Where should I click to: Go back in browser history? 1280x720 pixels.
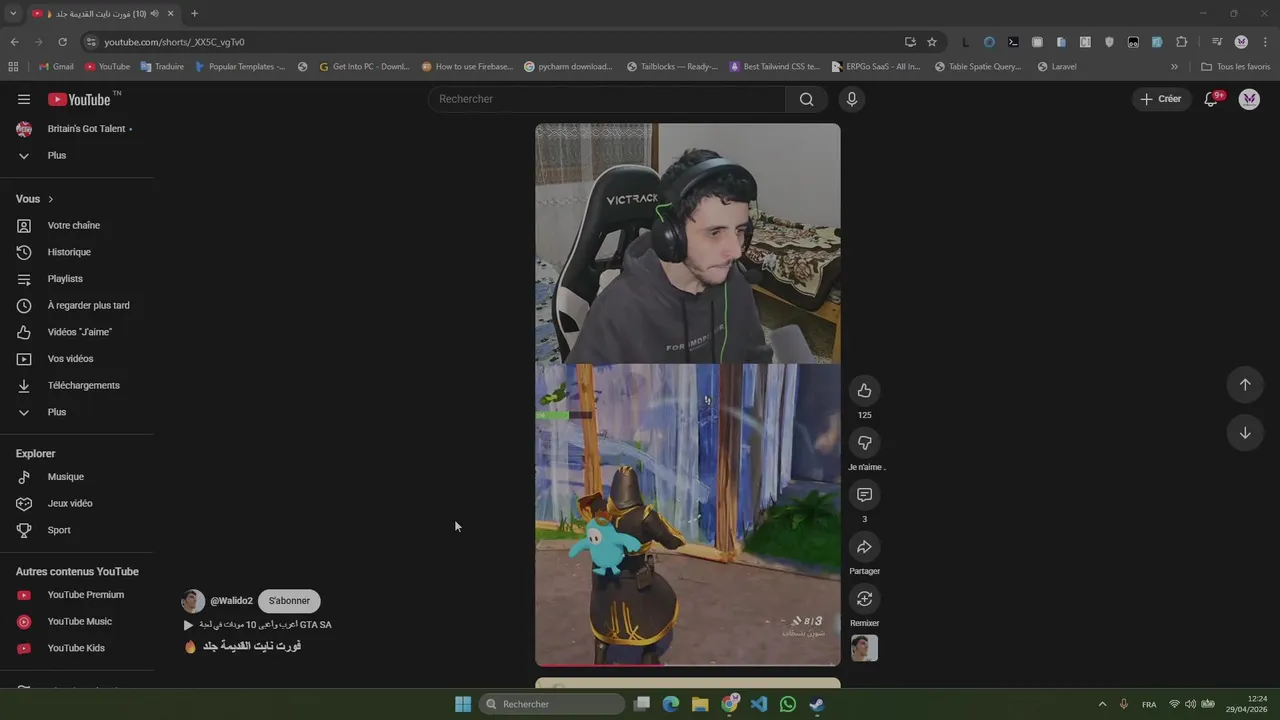14,42
